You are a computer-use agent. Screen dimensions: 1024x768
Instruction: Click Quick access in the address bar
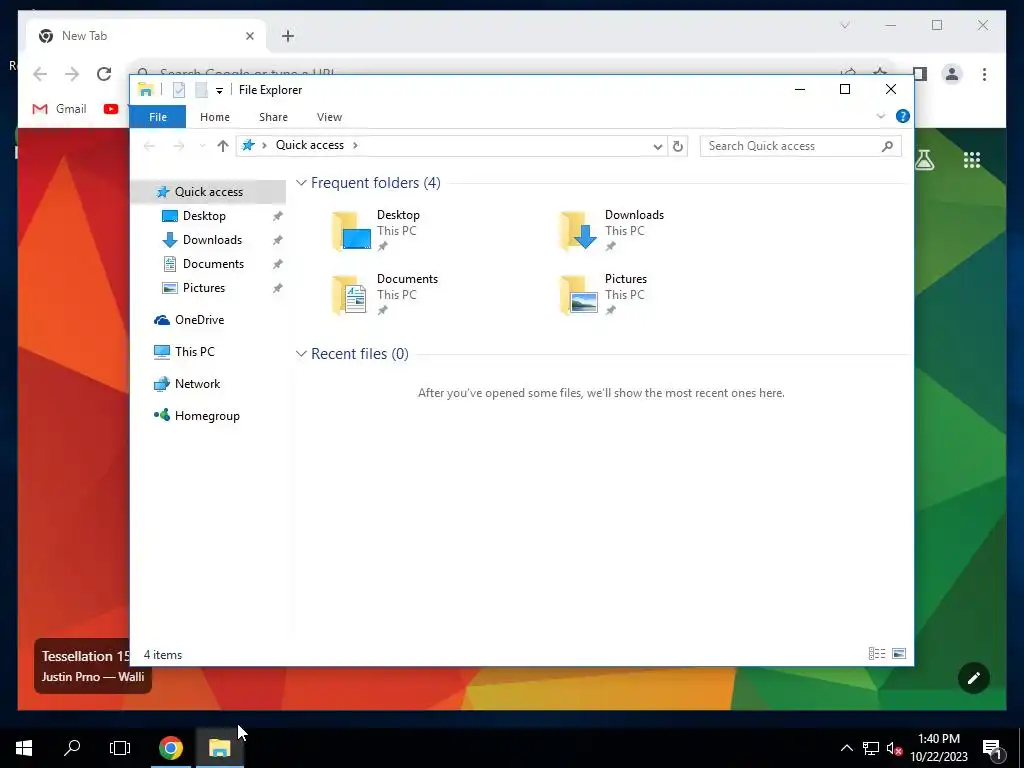(x=310, y=145)
